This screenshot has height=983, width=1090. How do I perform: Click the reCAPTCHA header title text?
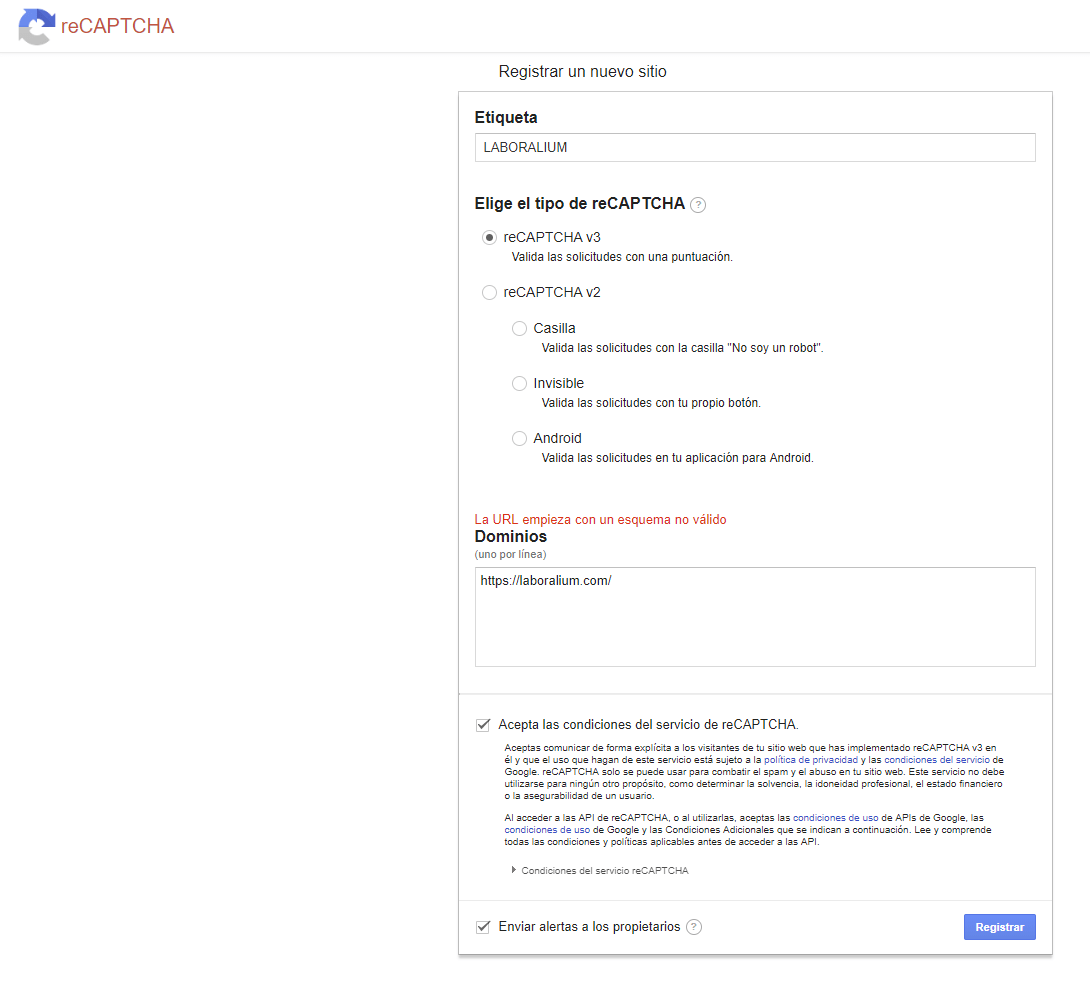tap(117, 26)
